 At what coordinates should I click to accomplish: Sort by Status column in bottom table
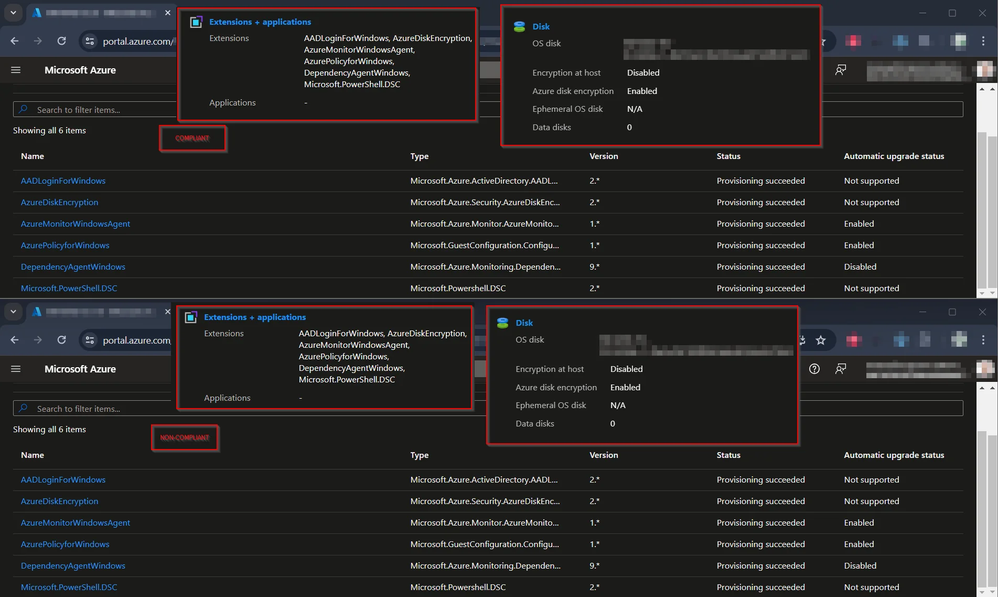[x=728, y=455]
